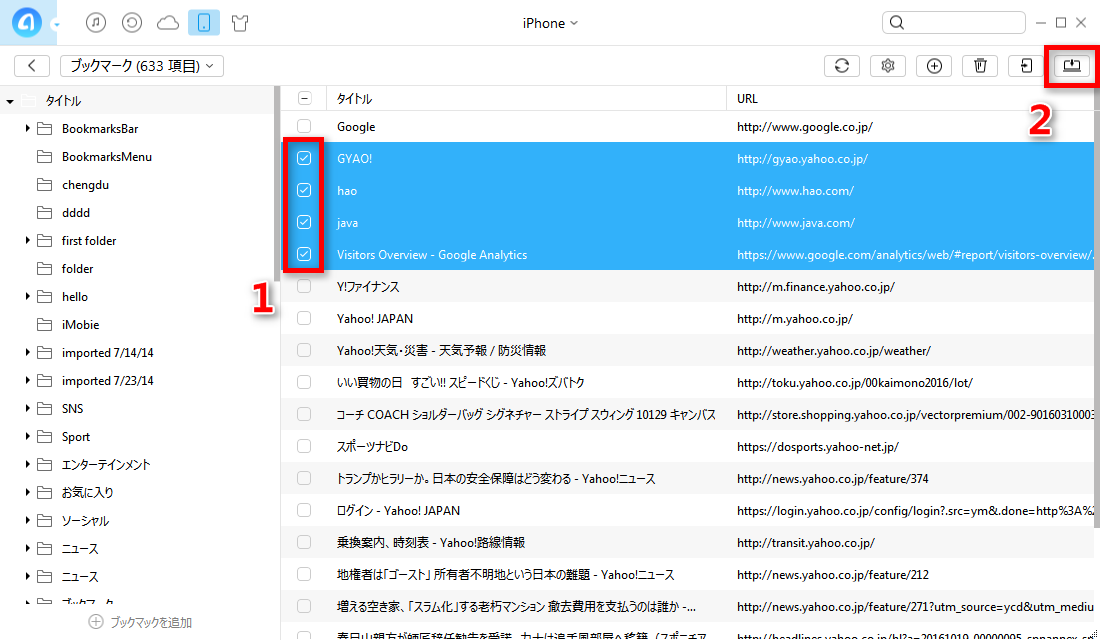
Task: Select the Yahoo!天気・災害 bookmark row
Action: [x=687, y=350]
